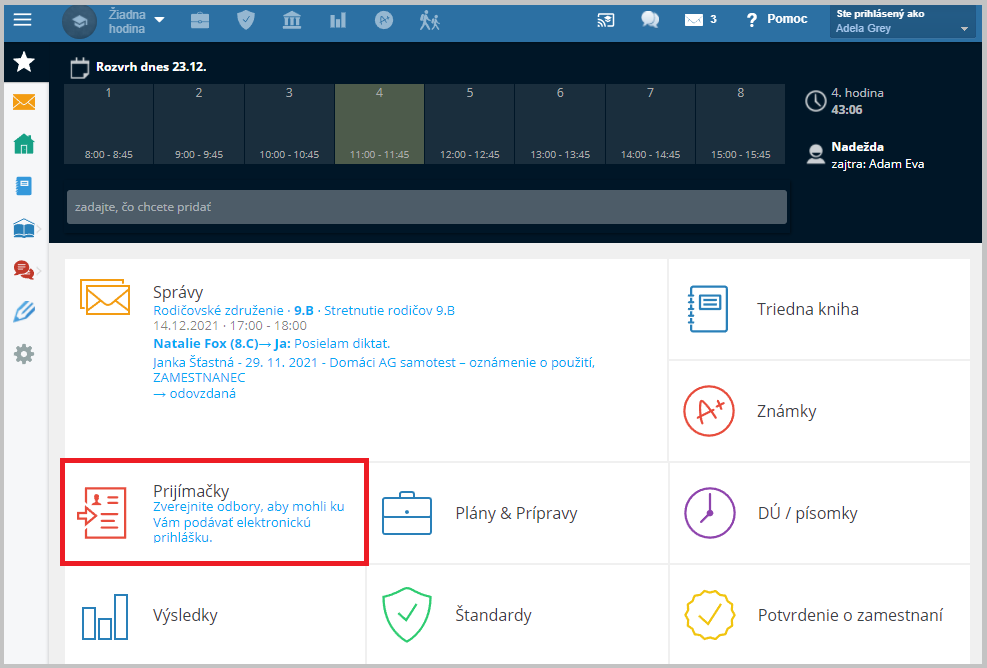
Task: Click the graduation cap lesson icon
Action: point(79,21)
